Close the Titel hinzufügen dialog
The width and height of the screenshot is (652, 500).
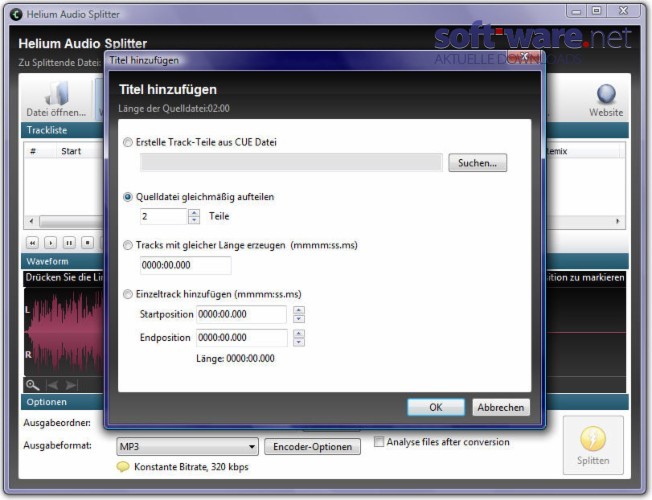[x=525, y=56]
